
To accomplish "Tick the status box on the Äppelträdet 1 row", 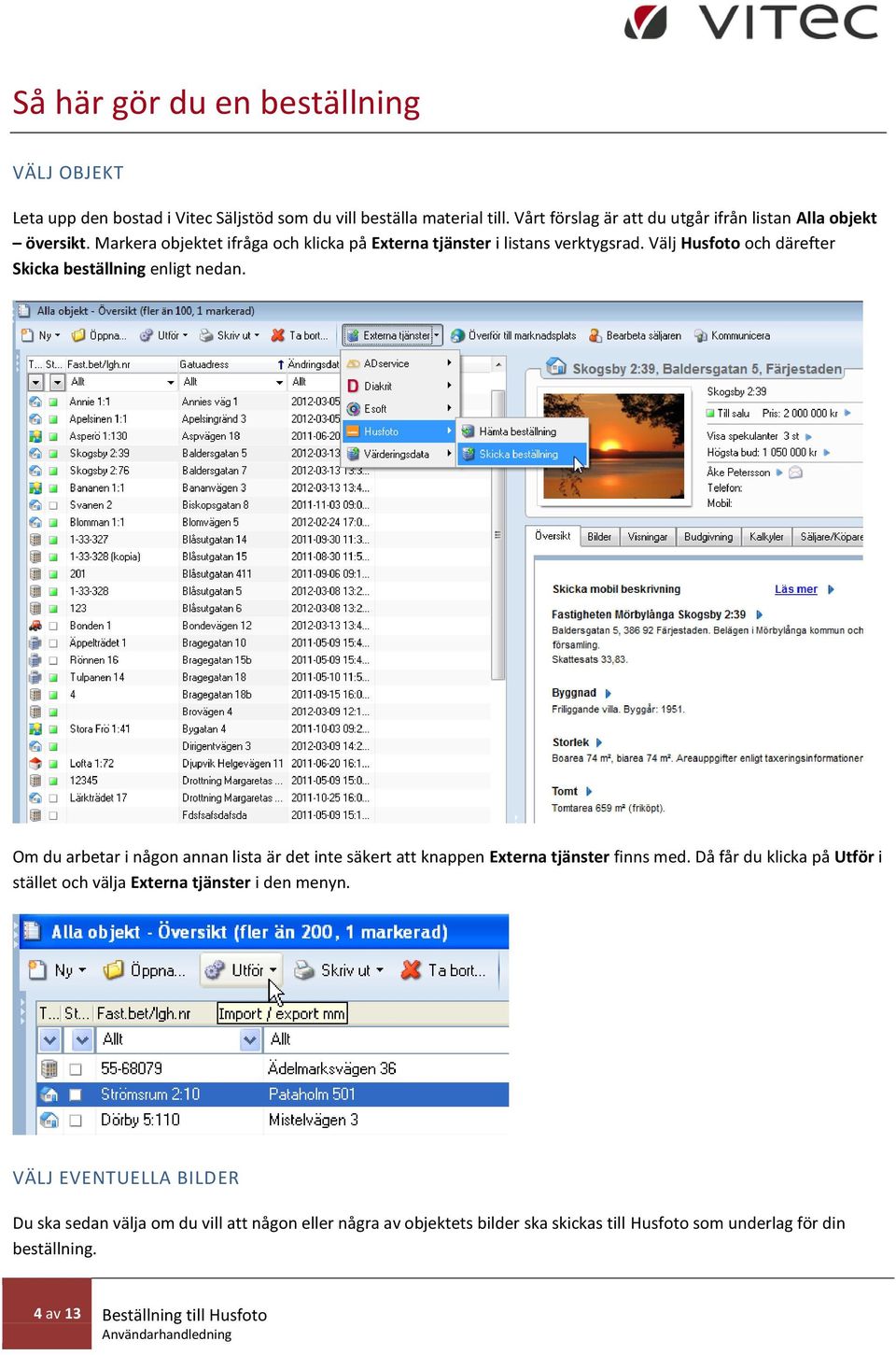I will [53, 642].
